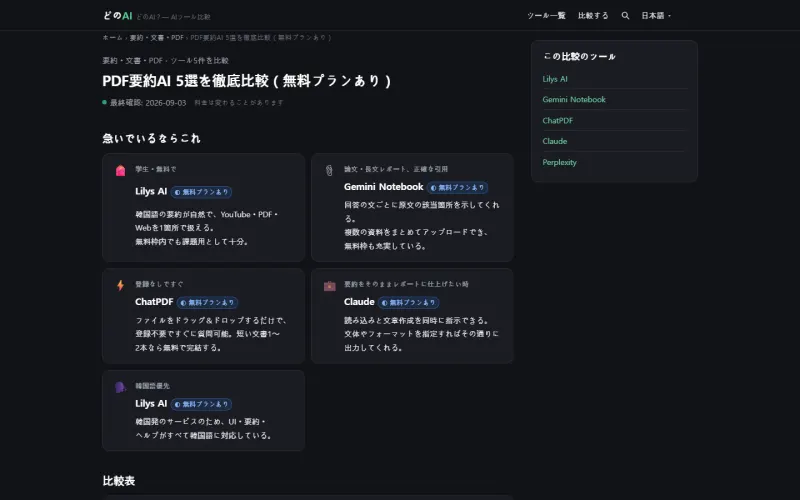This screenshot has width=800, height=500.
Task: Click the header tagline どのAI？— AIツール比較
Action: click(173, 17)
